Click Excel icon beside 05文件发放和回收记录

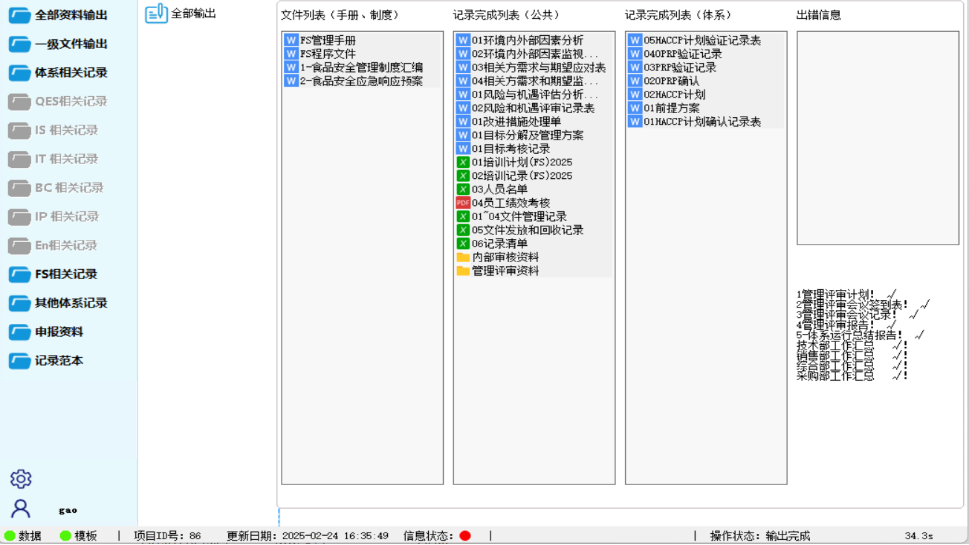point(463,230)
